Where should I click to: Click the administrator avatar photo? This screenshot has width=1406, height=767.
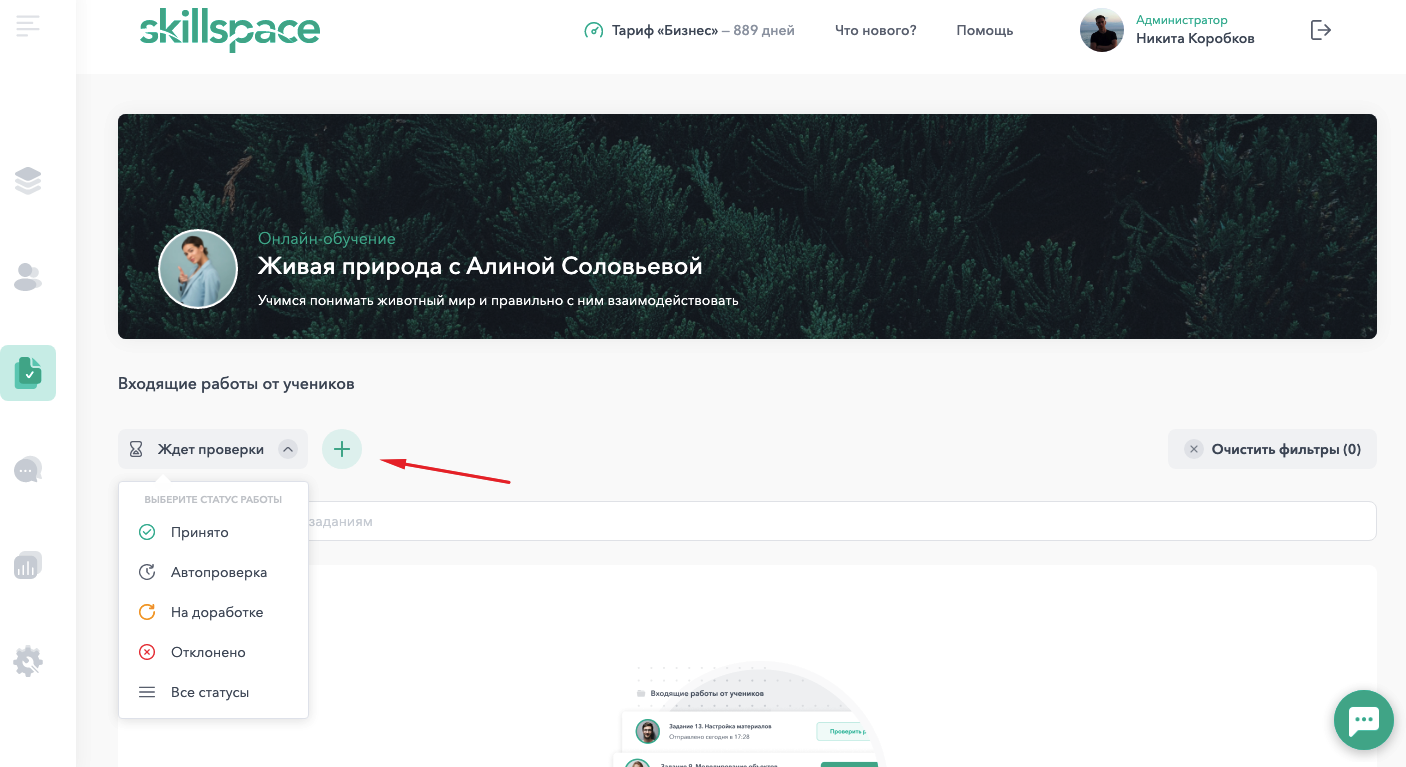[x=1102, y=30]
